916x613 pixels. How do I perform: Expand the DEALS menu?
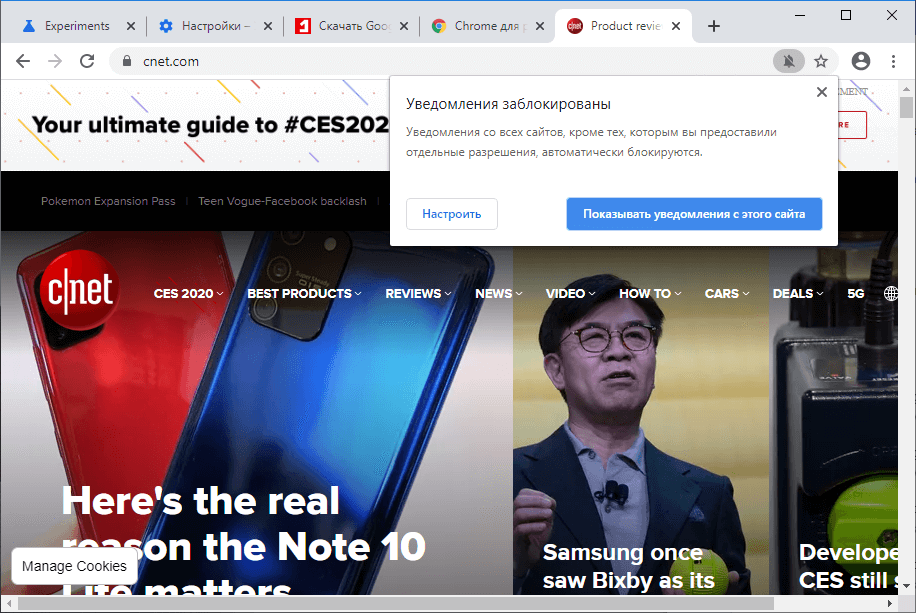[x=798, y=293]
